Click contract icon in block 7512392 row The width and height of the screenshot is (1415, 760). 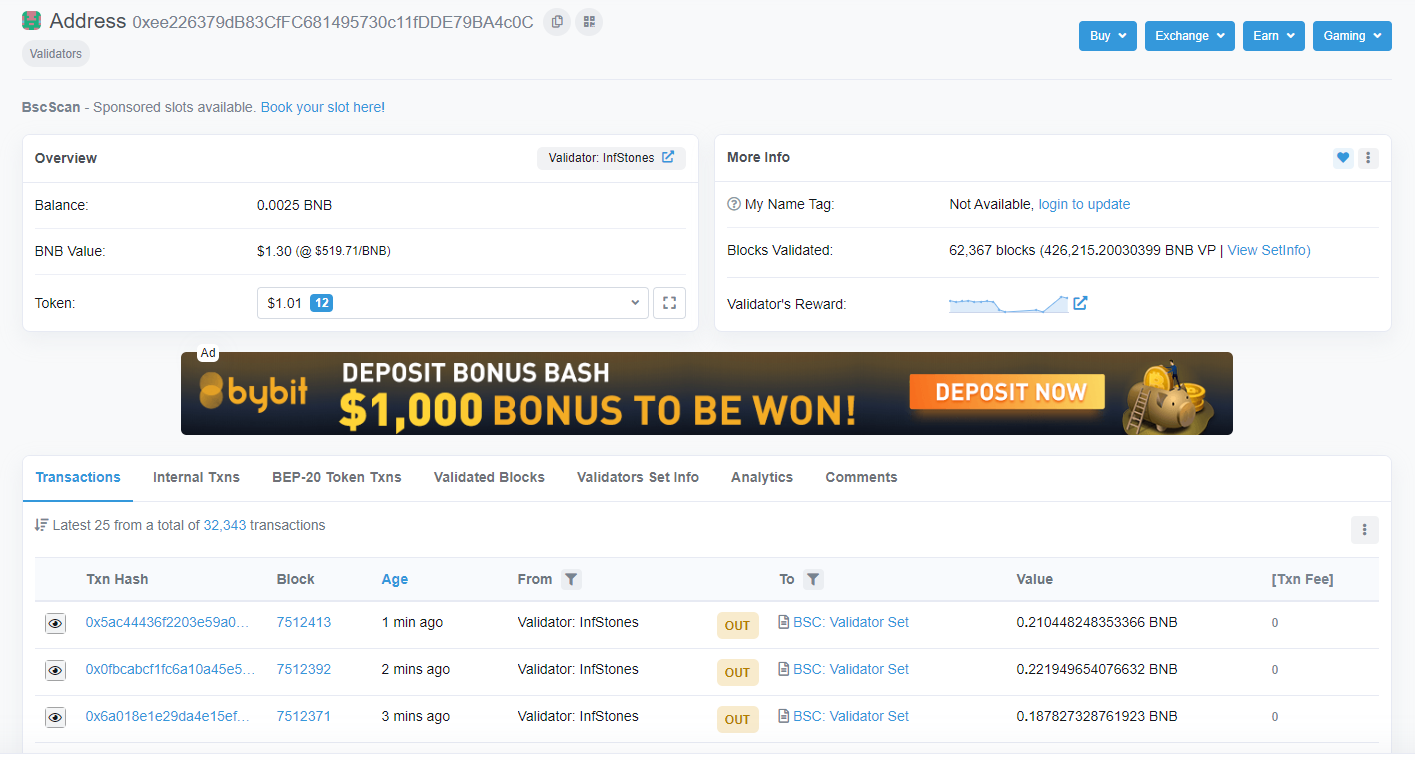pyautogui.click(x=784, y=669)
